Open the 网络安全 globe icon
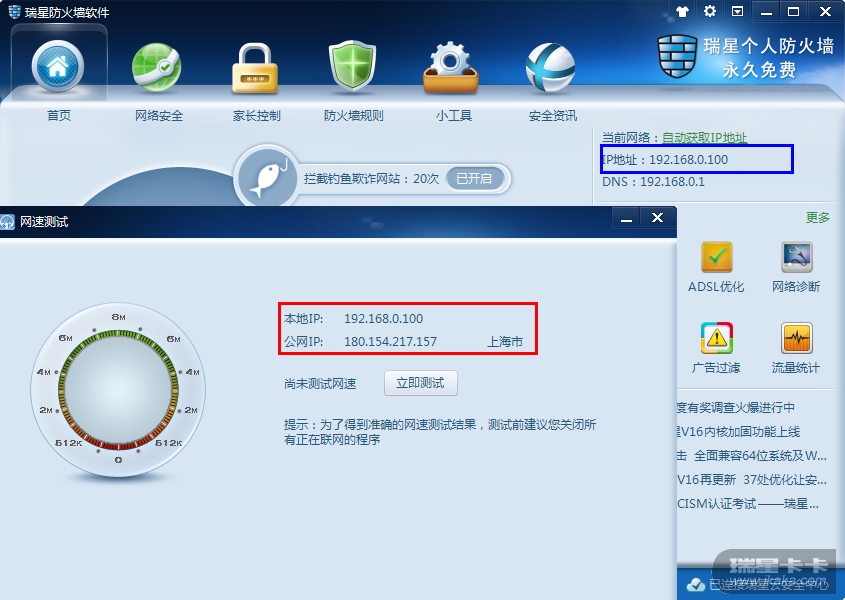 [157, 68]
